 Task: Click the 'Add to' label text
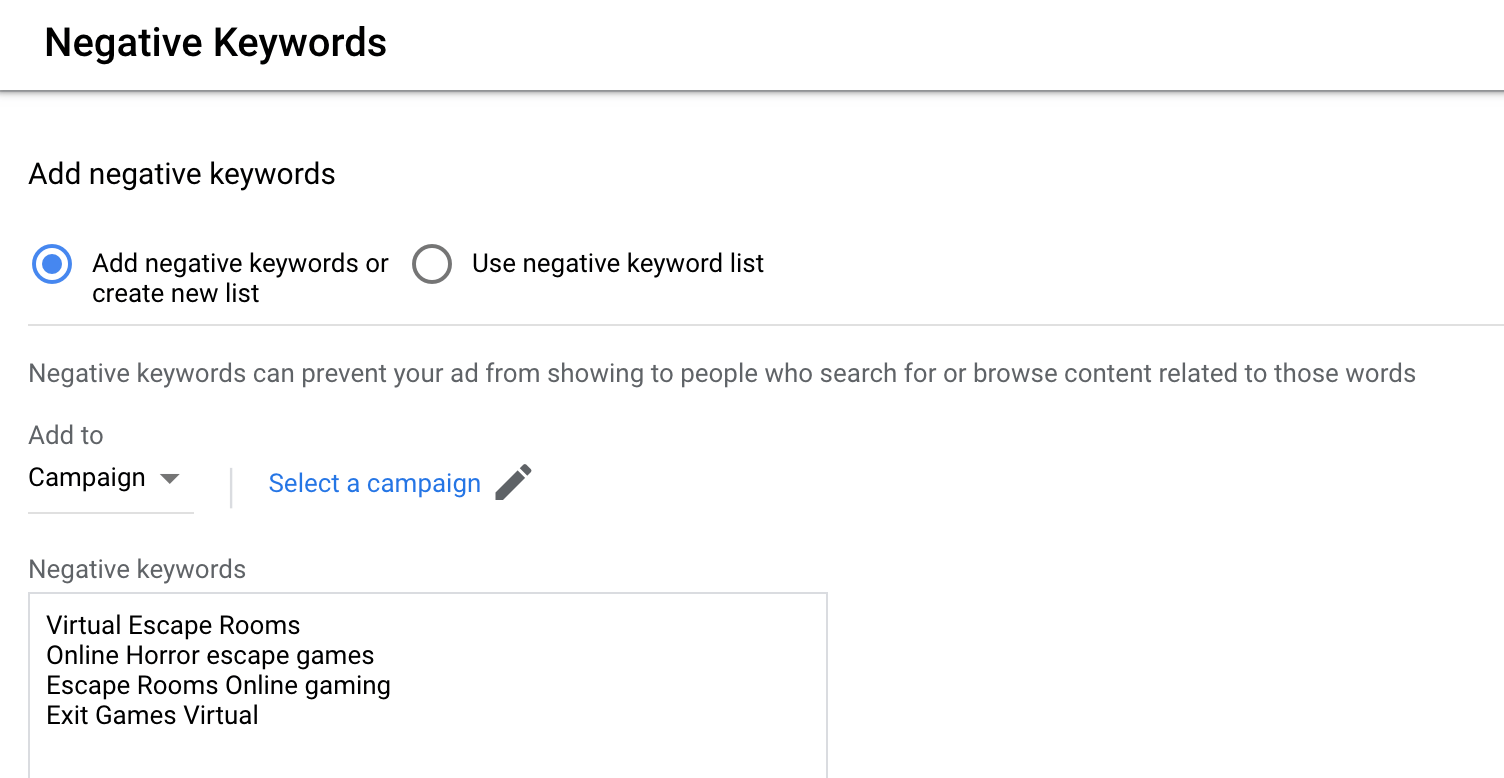pyautogui.click(x=64, y=435)
